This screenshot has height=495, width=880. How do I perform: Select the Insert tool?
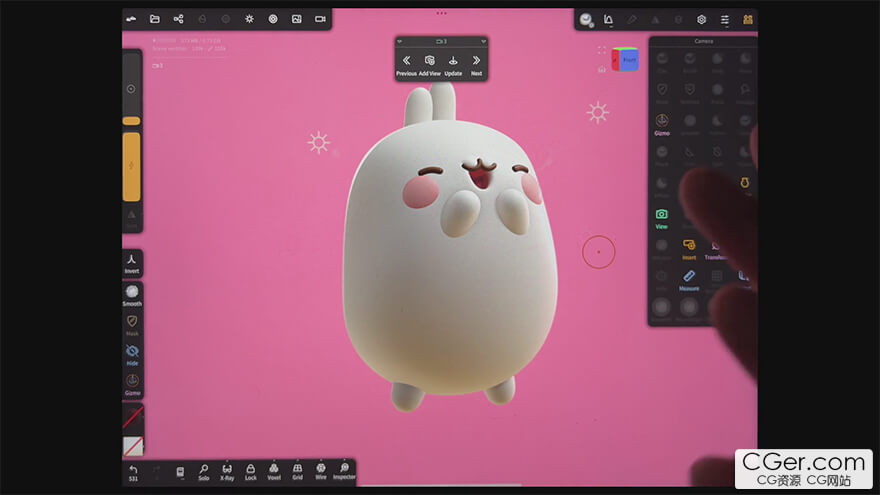689,249
